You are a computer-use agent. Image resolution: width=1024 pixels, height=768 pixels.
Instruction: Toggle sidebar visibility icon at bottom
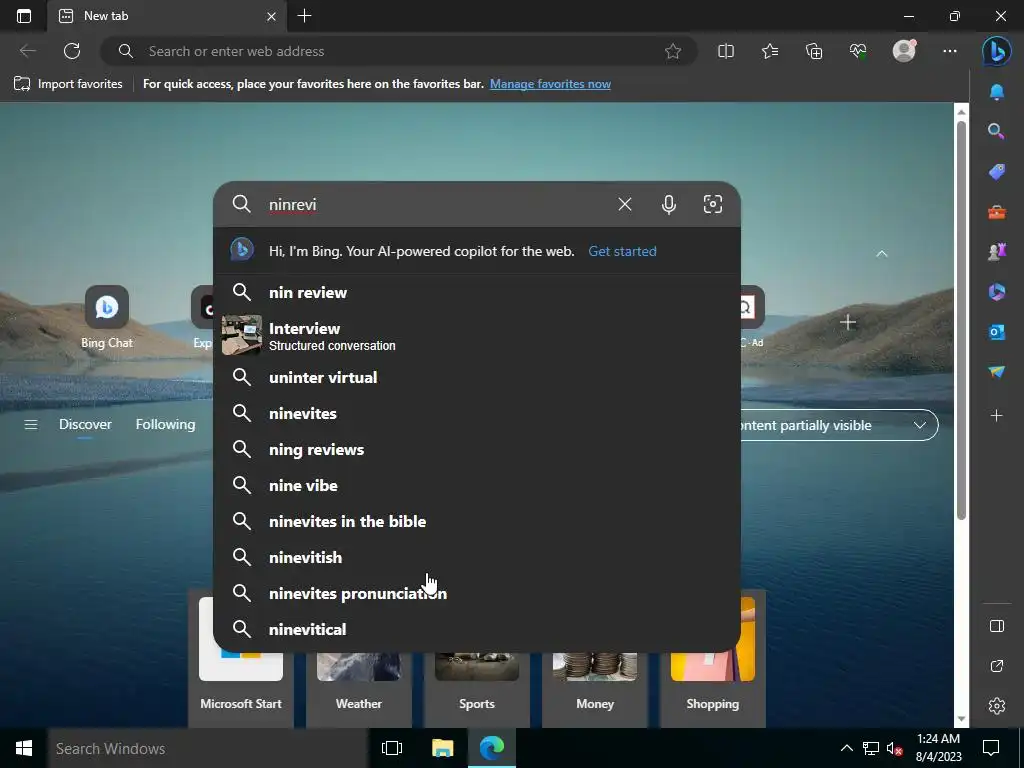[997, 626]
